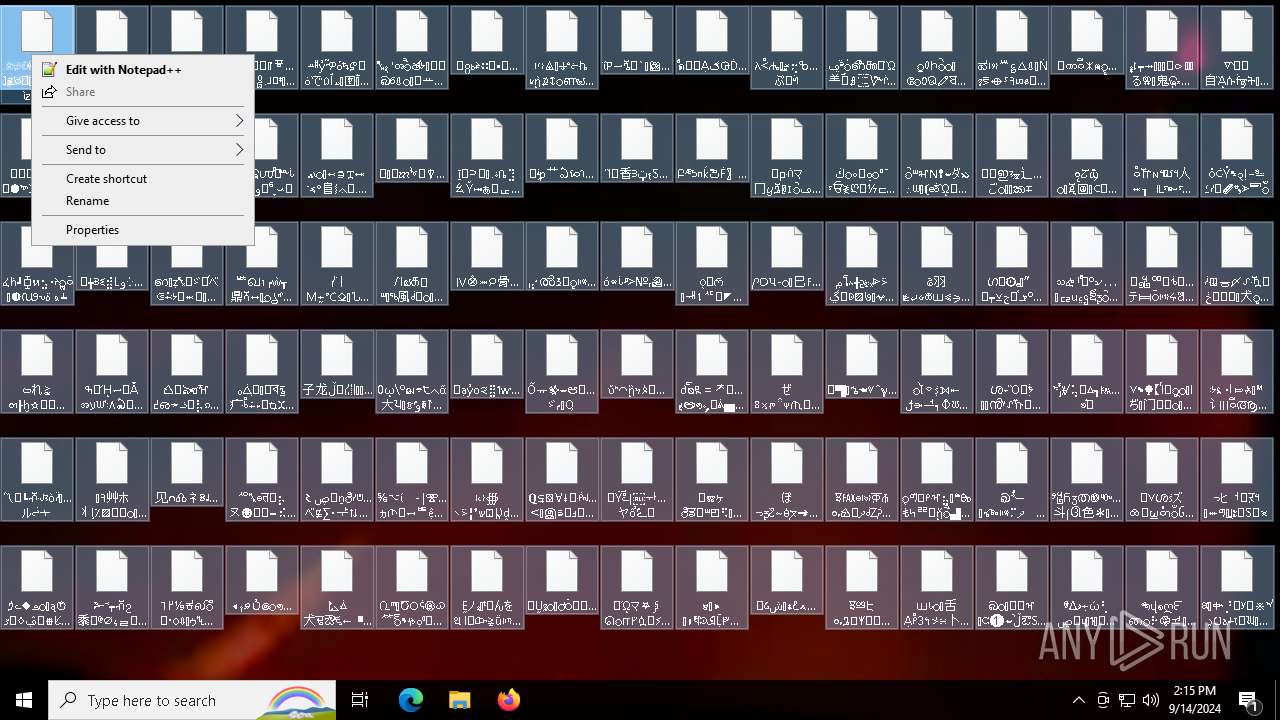The image size is (1280, 720).
Task: Select the file with 羽 in its name
Action: (x=937, y=264)
